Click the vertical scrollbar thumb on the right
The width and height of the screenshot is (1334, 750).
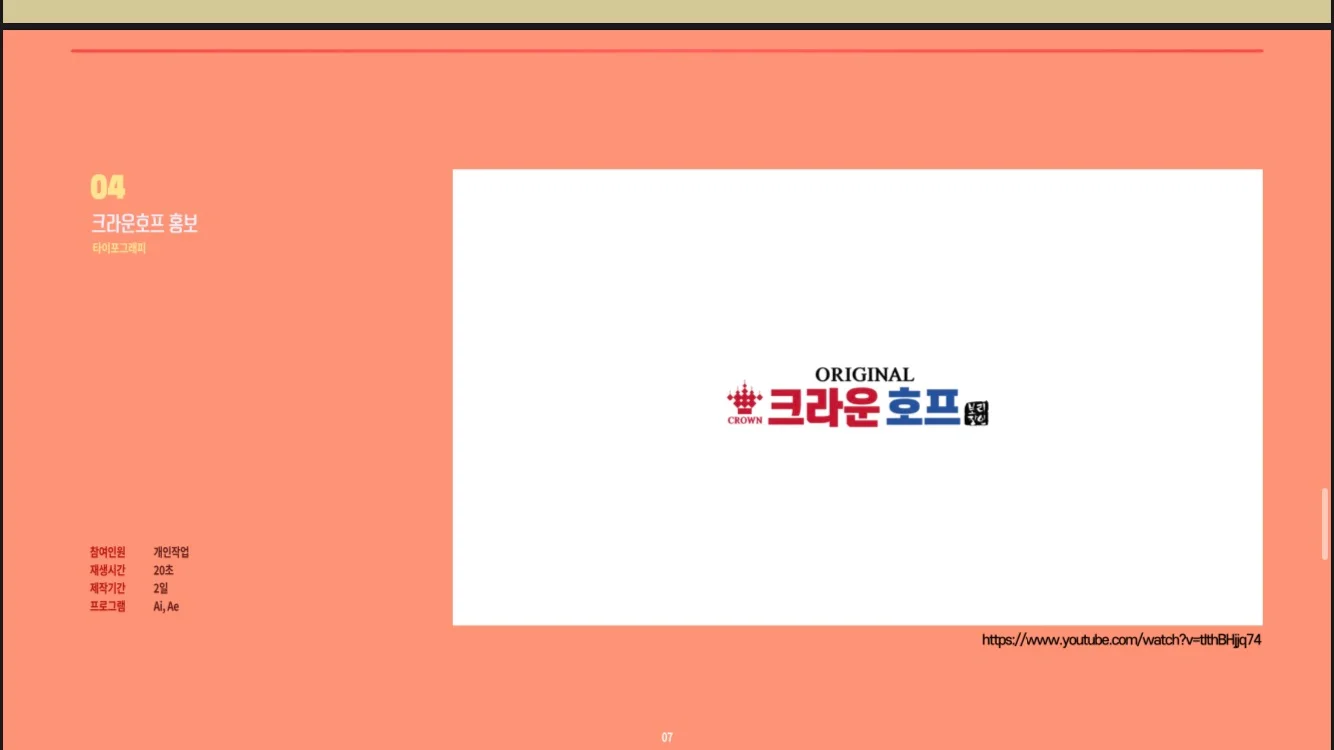point(1325,525)
